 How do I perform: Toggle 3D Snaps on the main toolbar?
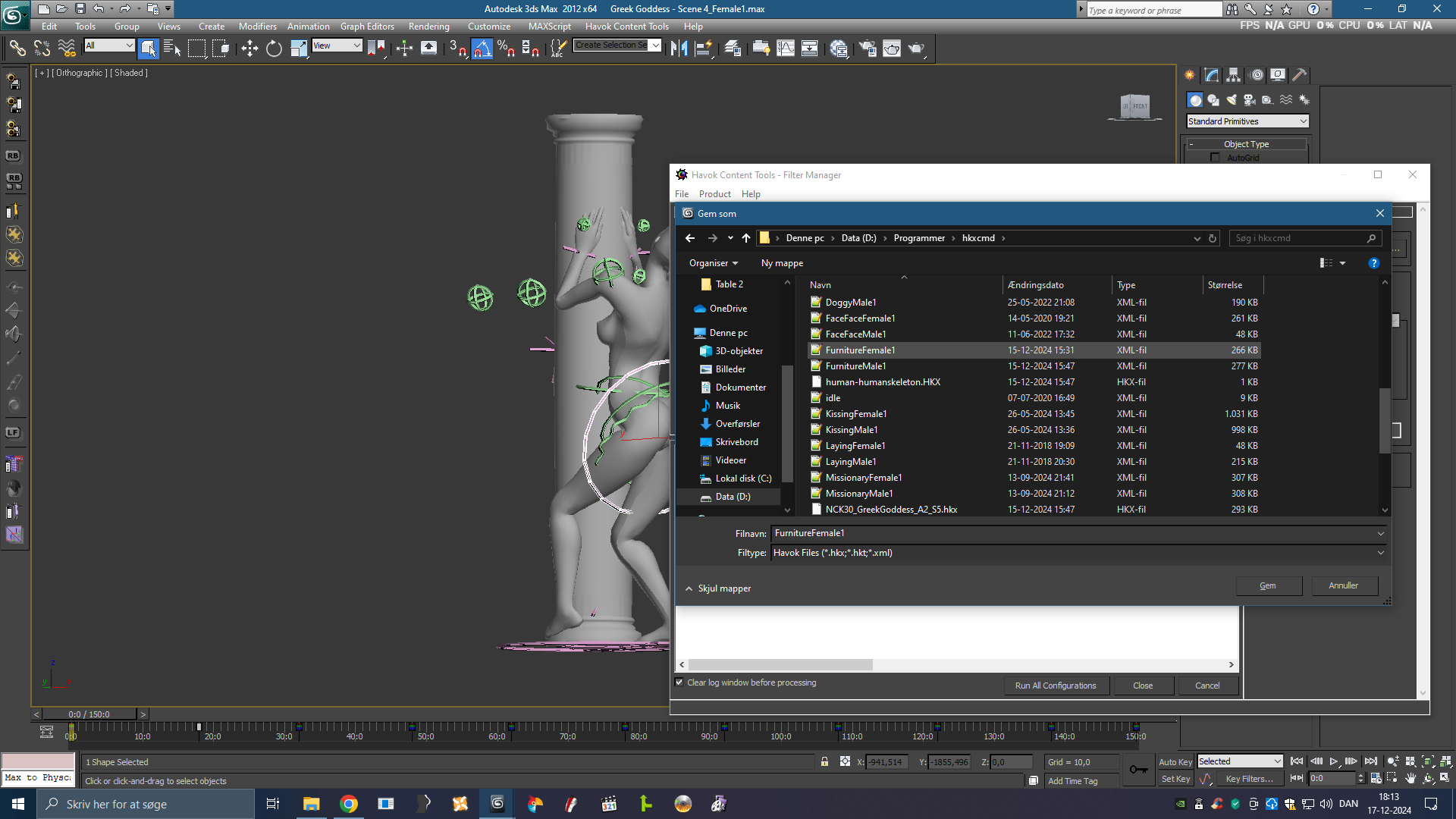[x=457, y=49]
